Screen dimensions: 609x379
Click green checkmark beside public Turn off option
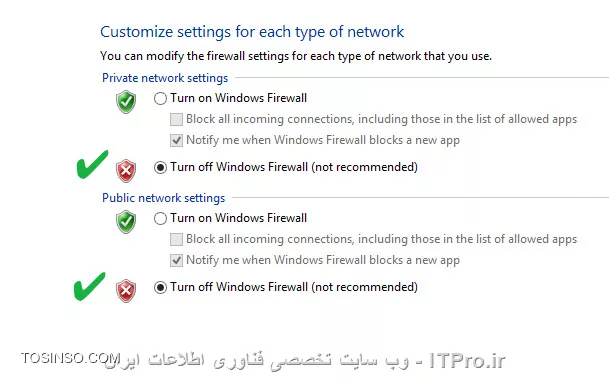point(90,286)
